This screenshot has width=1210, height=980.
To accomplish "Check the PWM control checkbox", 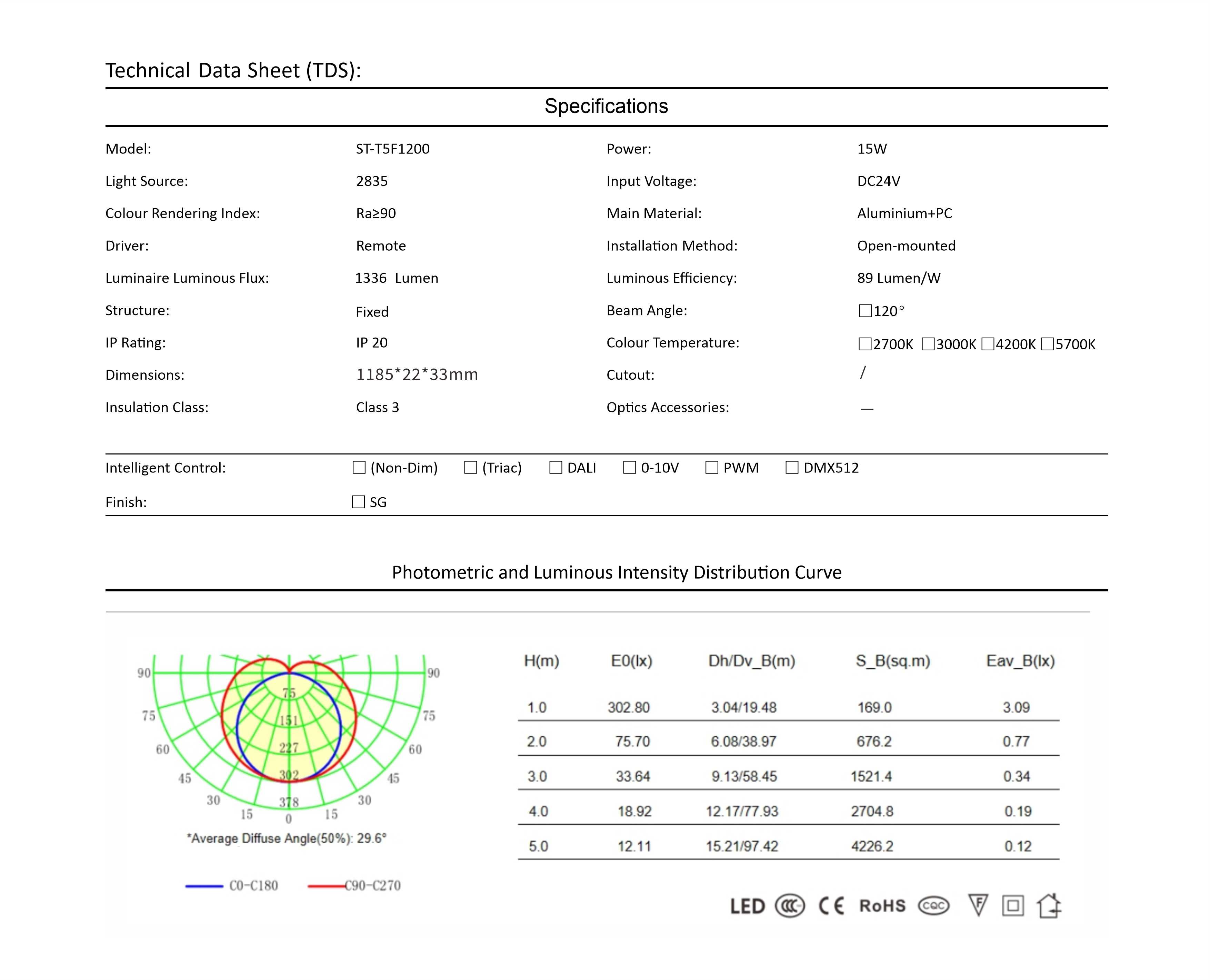I will [x=712, y=468].
